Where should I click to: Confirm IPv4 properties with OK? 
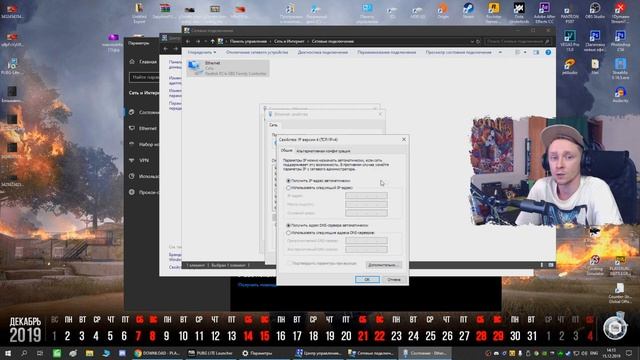coord(367,280)
